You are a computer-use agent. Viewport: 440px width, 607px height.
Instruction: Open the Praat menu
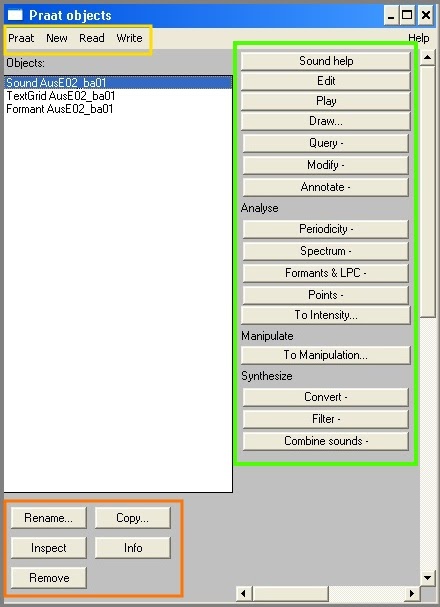point(21,38)
